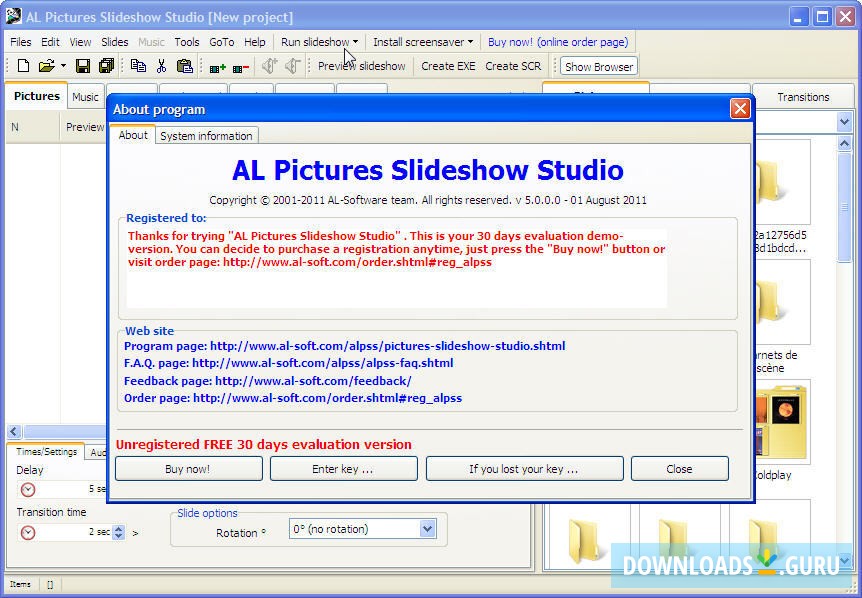
Task: Add a new slide with green plus icon
Action: coord(218,66)
